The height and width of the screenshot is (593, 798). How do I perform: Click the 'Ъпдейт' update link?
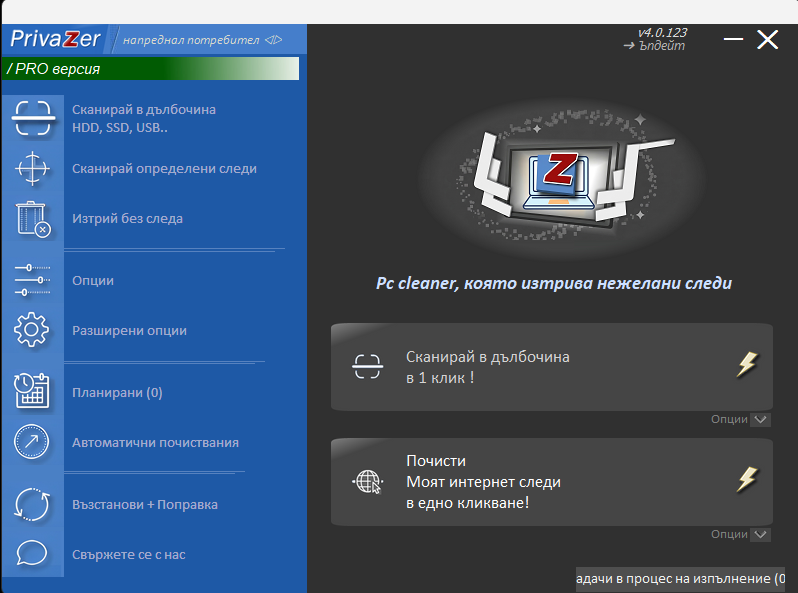click(654, 46)
